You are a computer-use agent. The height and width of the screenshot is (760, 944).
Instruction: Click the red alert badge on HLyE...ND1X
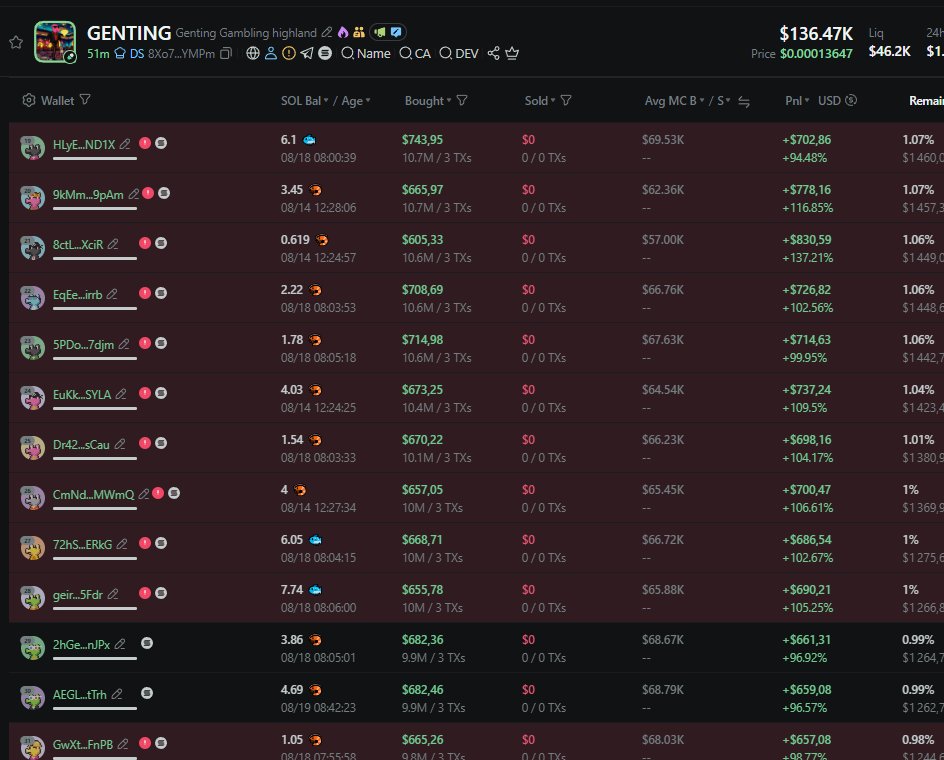point(145,143)
